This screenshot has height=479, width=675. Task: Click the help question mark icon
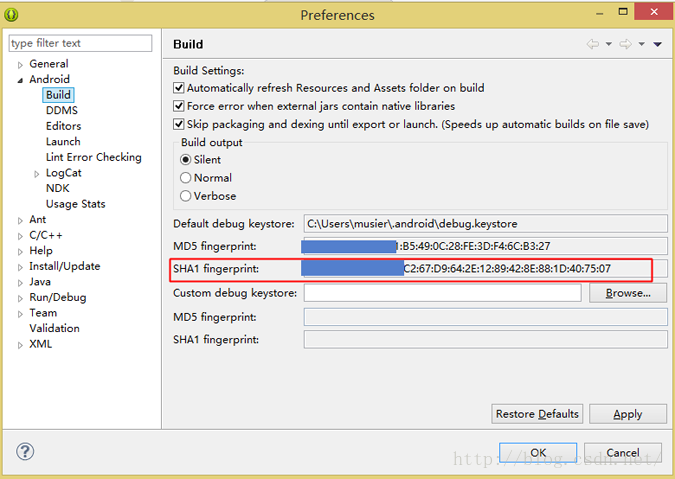(25, 452)
